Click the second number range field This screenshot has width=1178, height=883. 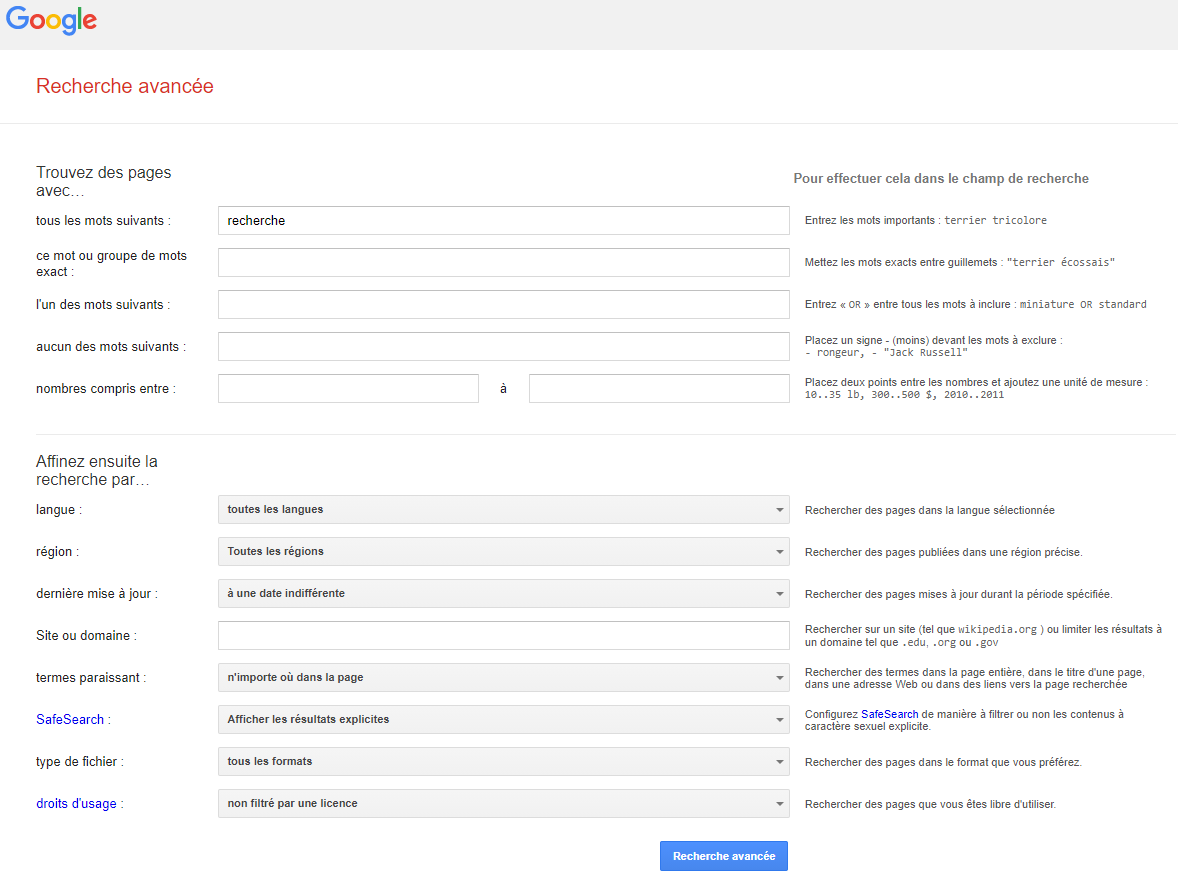pyautogui.click(x=659, y=389)
